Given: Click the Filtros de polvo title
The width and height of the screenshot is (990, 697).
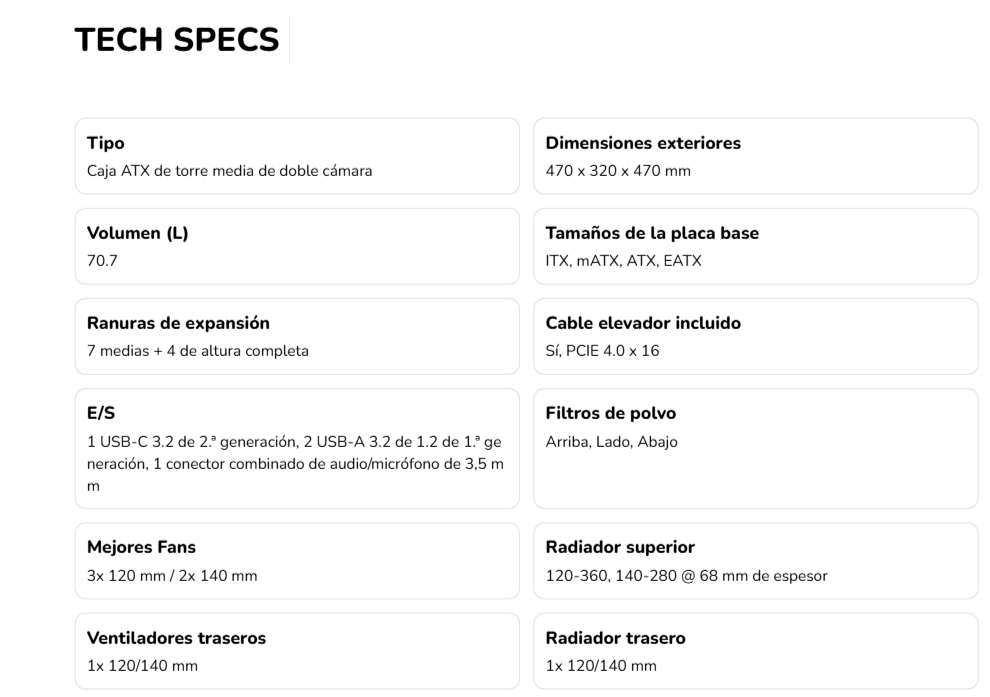Looking at the screenshot, I should (x=609, y=413).
